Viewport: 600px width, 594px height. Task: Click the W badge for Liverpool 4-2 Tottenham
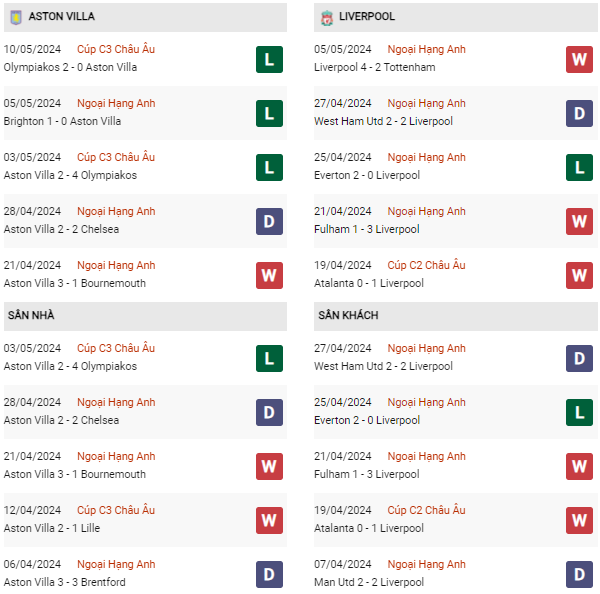click(579, 59)
